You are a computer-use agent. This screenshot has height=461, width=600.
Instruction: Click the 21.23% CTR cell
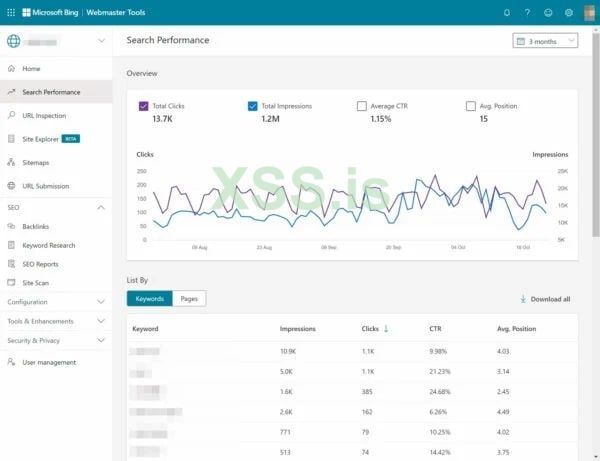click(x=440, y=371)
